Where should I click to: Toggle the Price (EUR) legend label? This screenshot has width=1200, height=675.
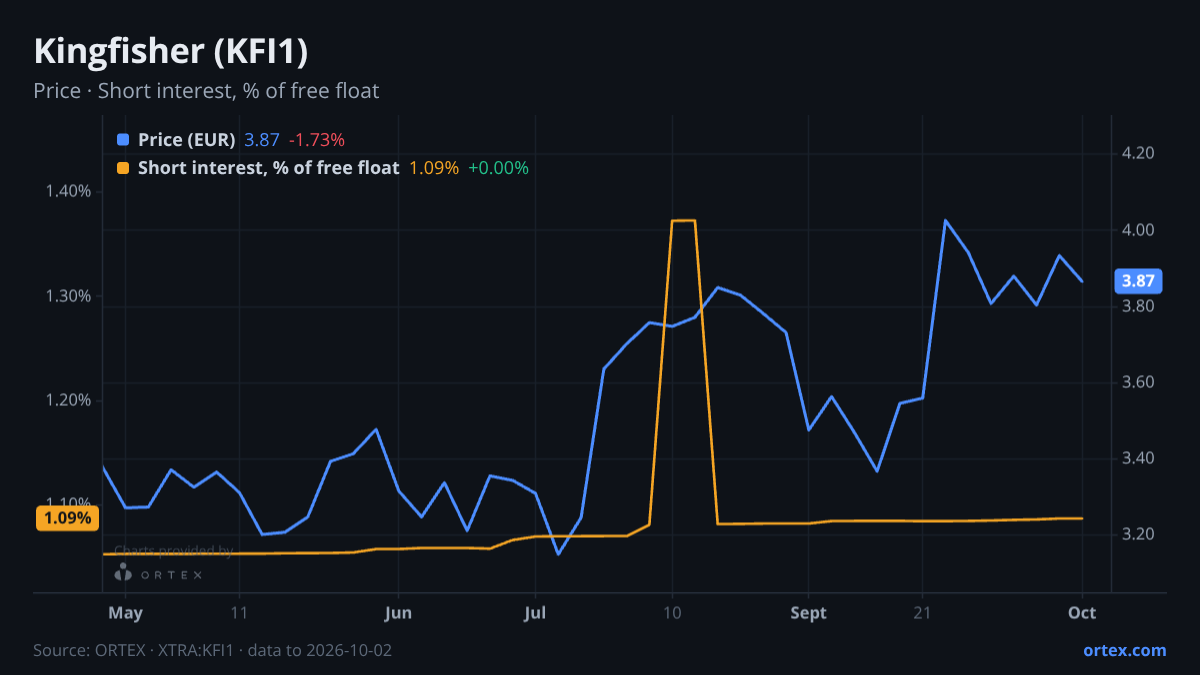pyautogui.click(x=187, y=140)
